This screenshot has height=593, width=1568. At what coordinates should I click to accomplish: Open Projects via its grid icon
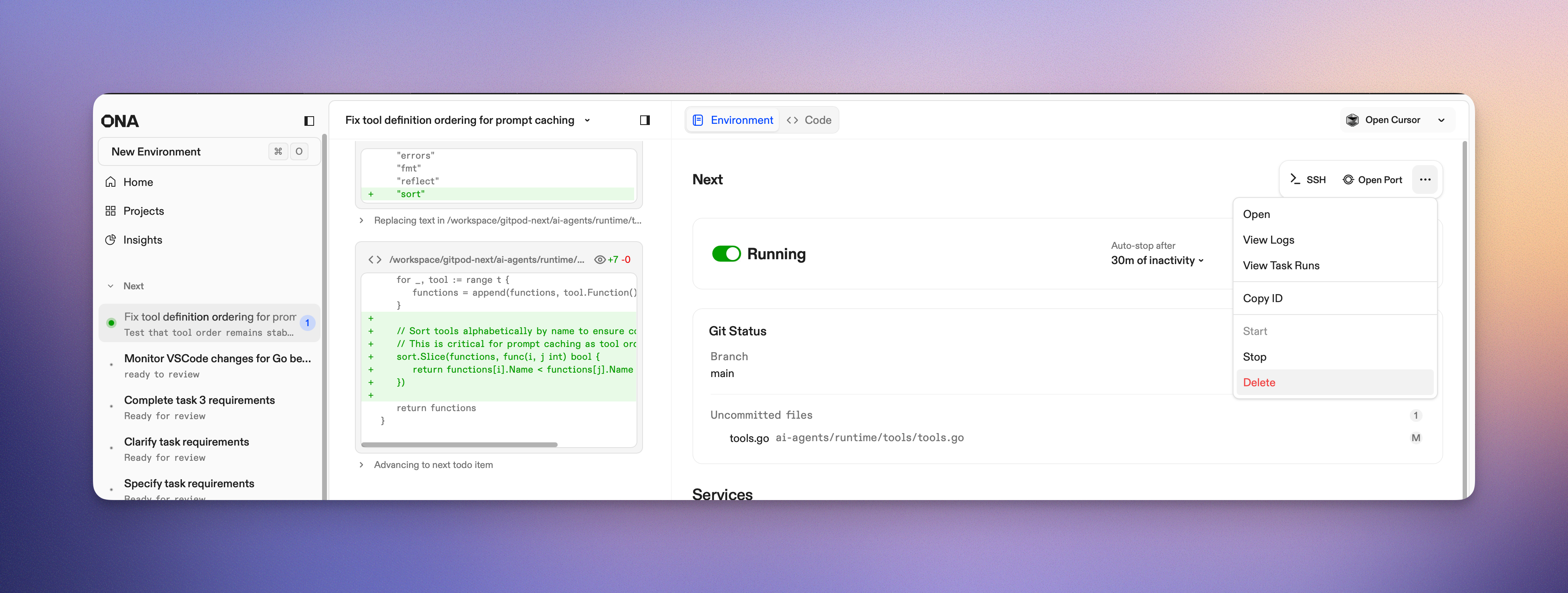[x=111, y=211]
